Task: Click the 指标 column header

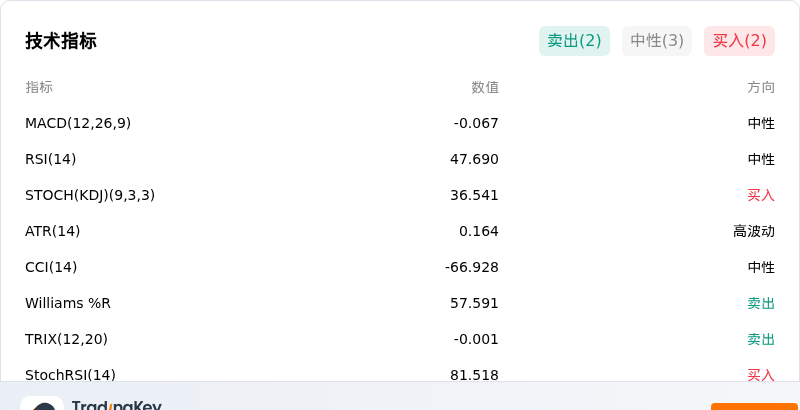Action: tap(39, 87)
